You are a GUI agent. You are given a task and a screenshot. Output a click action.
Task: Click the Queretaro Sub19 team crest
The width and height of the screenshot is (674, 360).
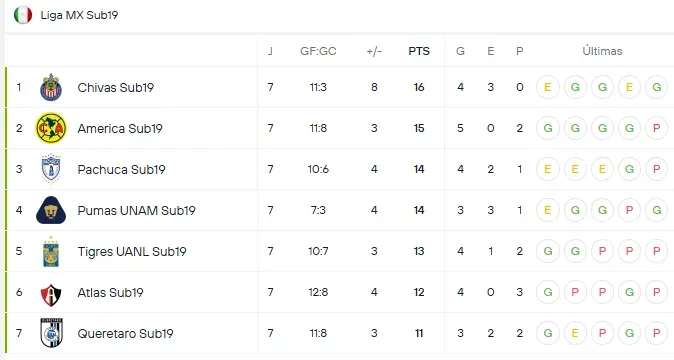point(51,333)
